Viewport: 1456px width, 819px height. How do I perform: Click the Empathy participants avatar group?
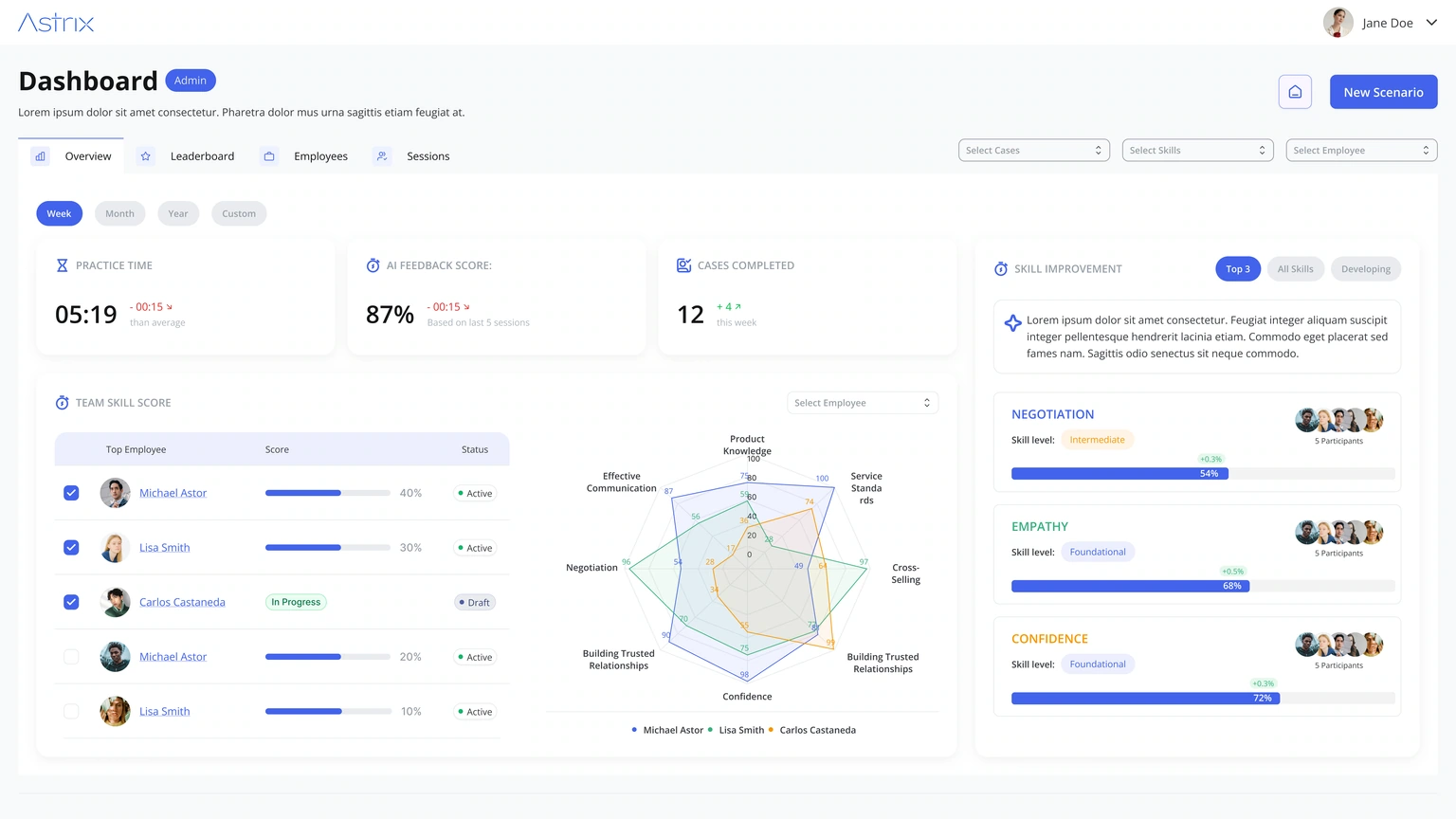pyautogui.click(x=1339, y=532)
